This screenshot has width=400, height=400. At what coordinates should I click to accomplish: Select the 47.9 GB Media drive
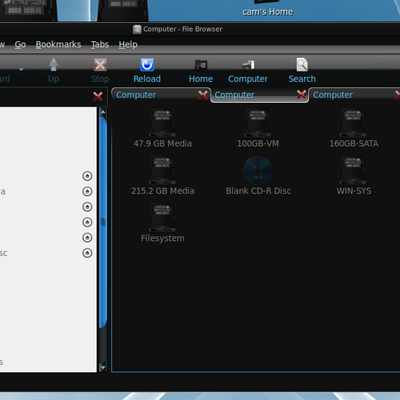tap(163, 129)
